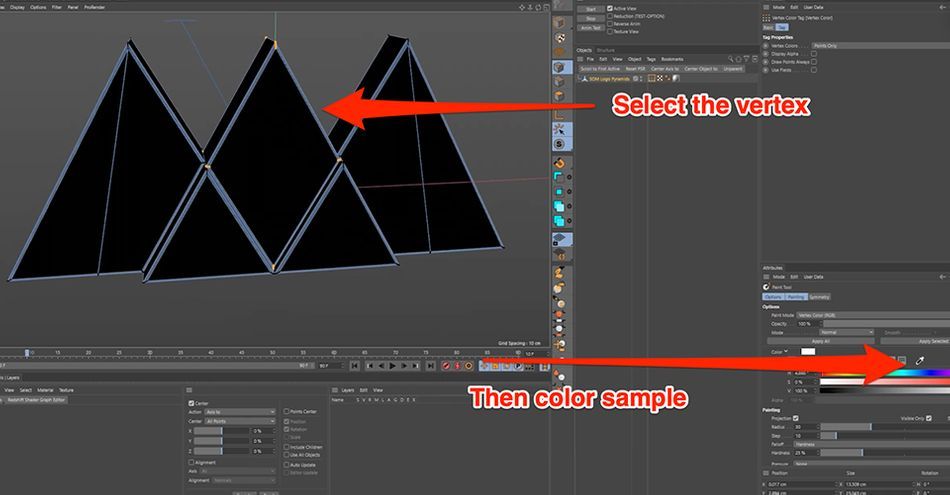Switch to the Basic tab of Vertex Color Tag
Image resolution: width=950 pixels, height=495 pixels.
(768, 27)
